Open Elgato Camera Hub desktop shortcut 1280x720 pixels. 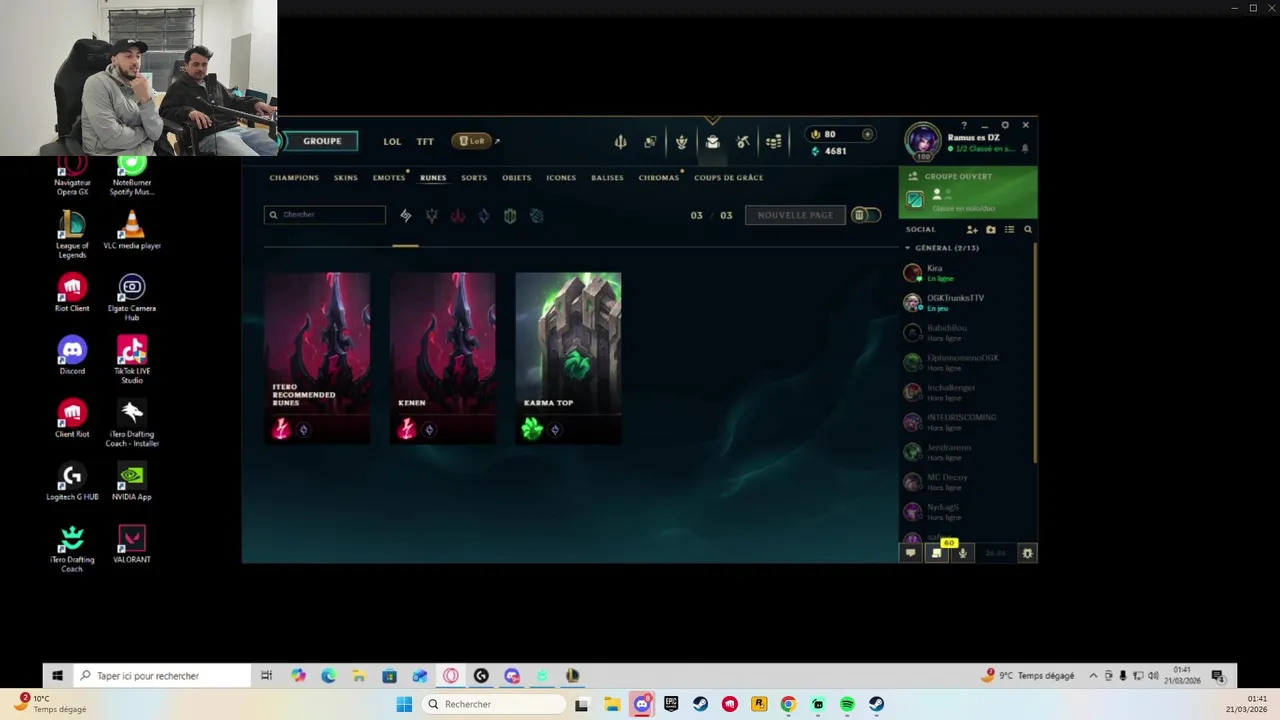132,297
